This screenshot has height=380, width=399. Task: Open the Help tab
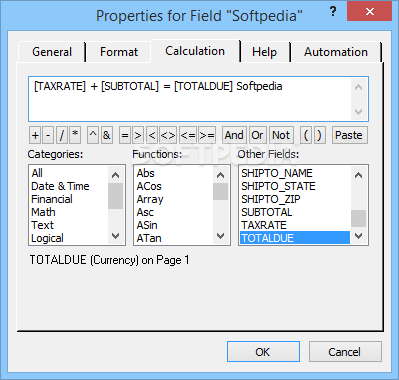point(264,52)
